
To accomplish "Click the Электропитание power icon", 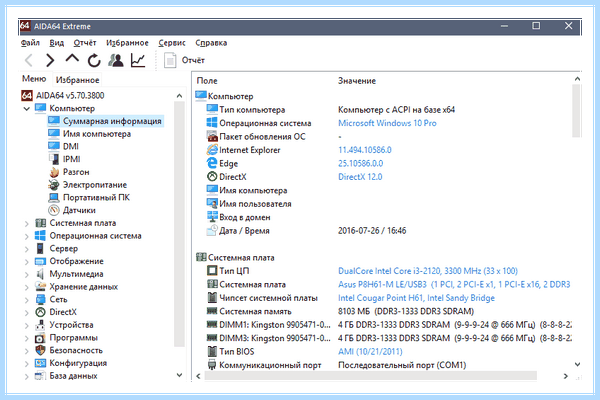I will (x=54, y=185).
